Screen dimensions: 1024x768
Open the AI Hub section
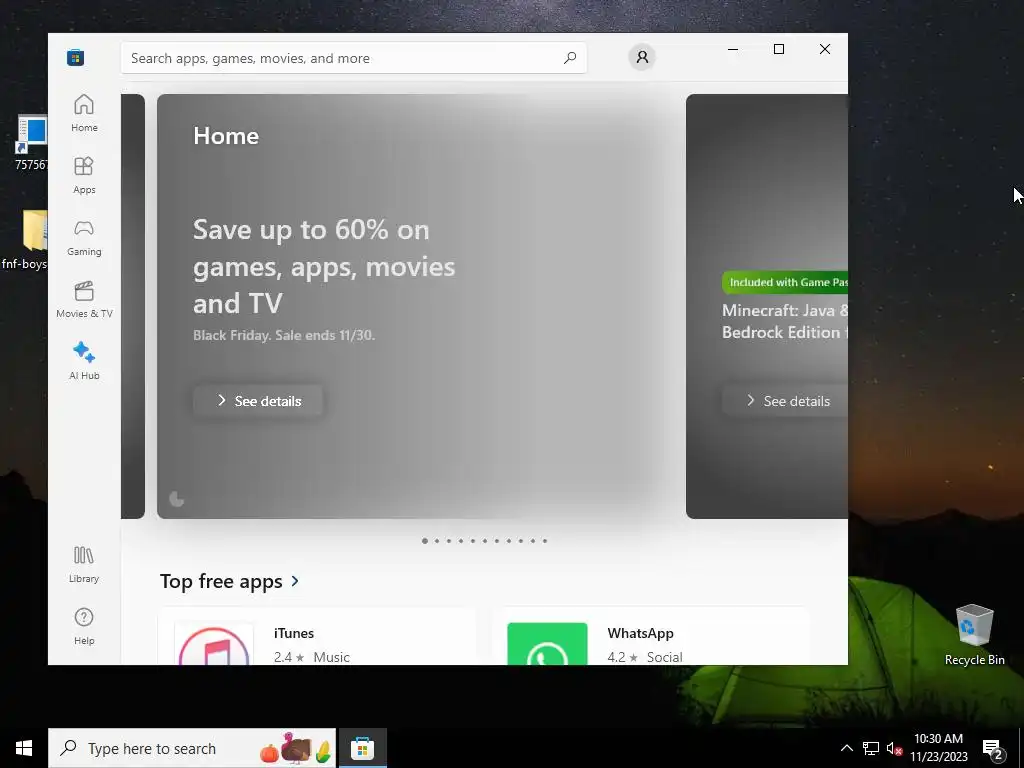click(x=84, y=361)
